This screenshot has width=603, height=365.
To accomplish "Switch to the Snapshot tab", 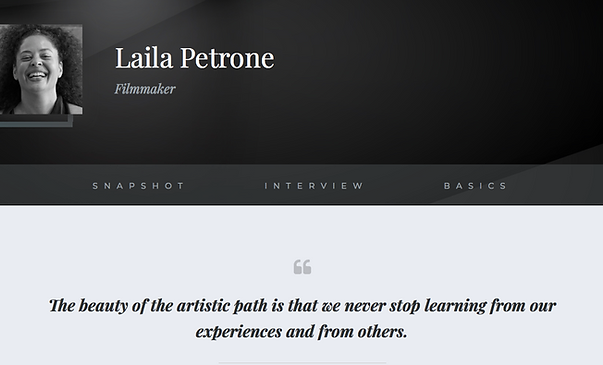I will pos(138,186).
